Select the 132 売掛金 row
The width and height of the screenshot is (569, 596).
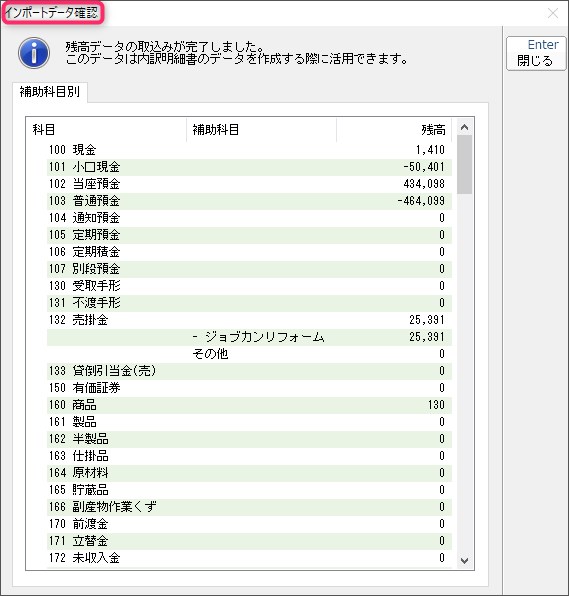point(249,320)
